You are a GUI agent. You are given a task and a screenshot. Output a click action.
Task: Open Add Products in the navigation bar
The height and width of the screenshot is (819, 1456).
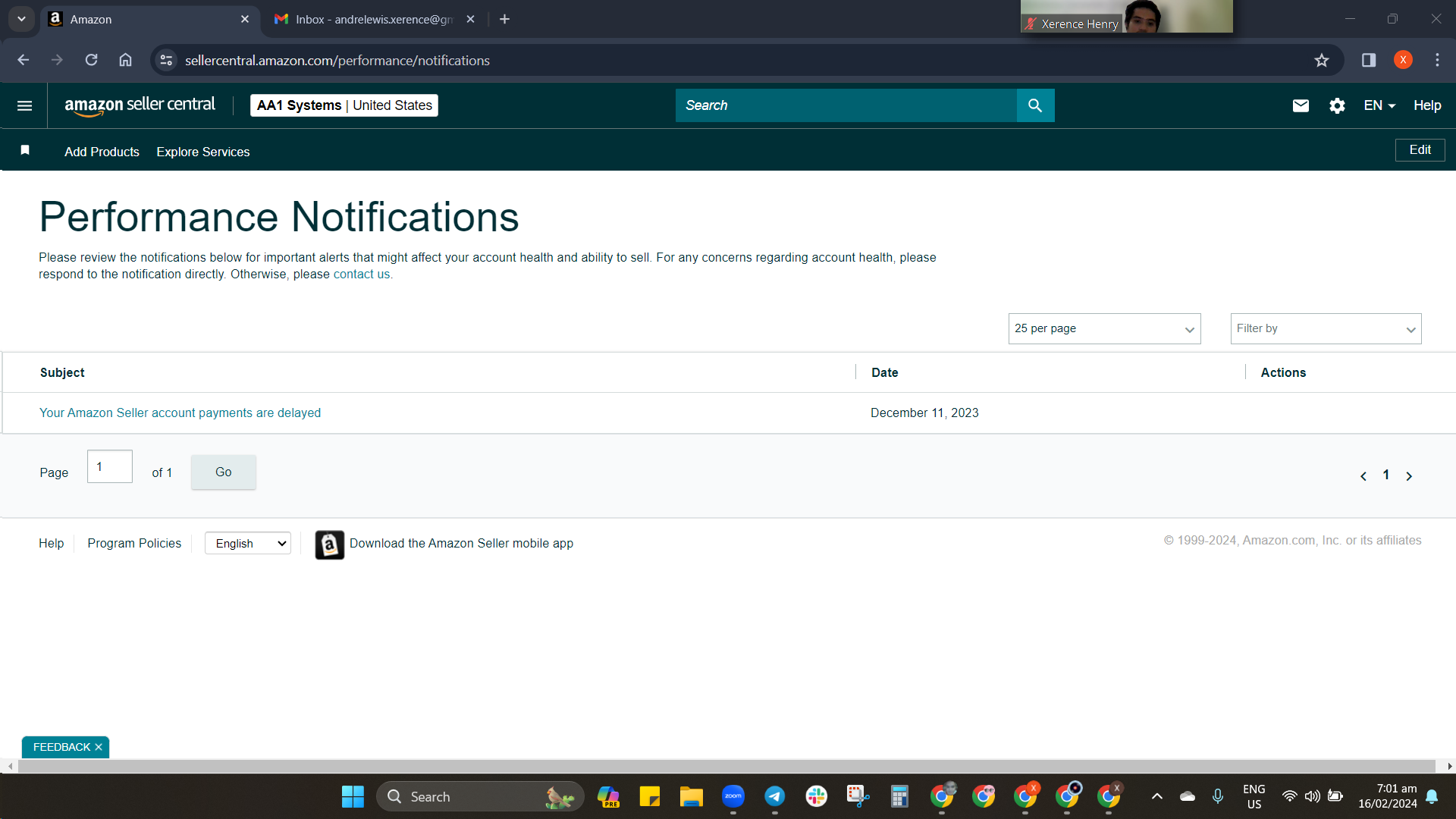[x=102, y=152]
